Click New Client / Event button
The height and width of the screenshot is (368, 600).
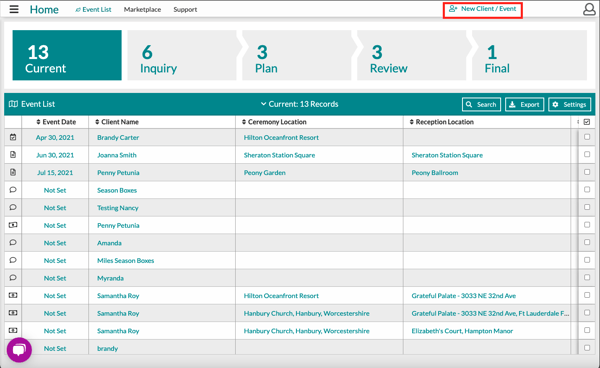pos(483,10)
